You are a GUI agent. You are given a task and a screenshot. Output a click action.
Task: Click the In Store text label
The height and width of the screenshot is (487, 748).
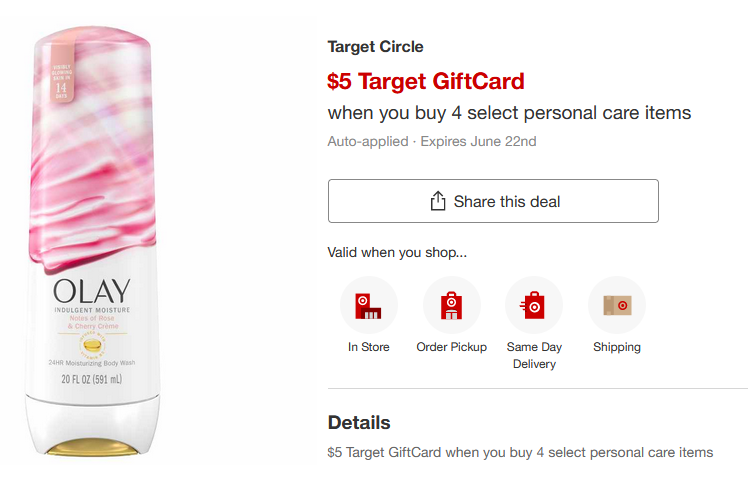[369, 347]
